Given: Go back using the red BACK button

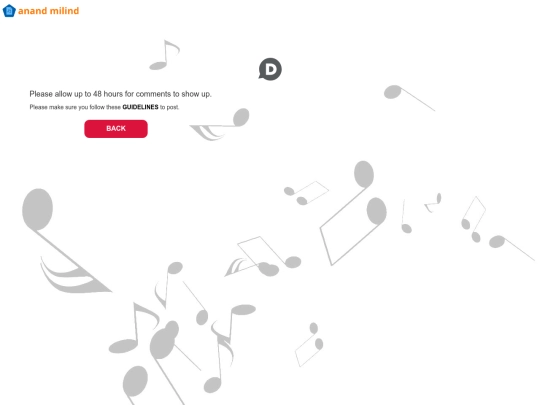Looking at the screenshot, I should point(116,129).
